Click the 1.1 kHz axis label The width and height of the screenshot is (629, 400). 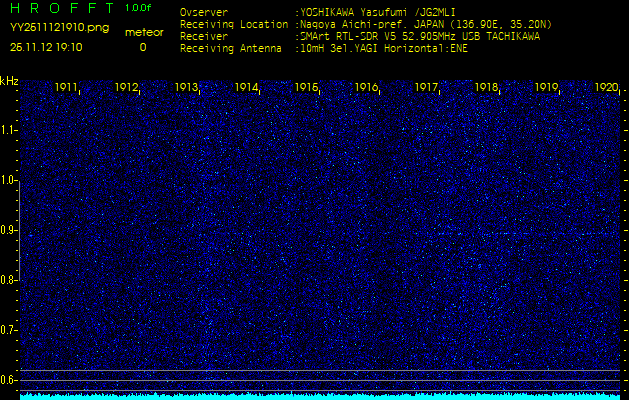pyautogui.click(x=8, y=130)
